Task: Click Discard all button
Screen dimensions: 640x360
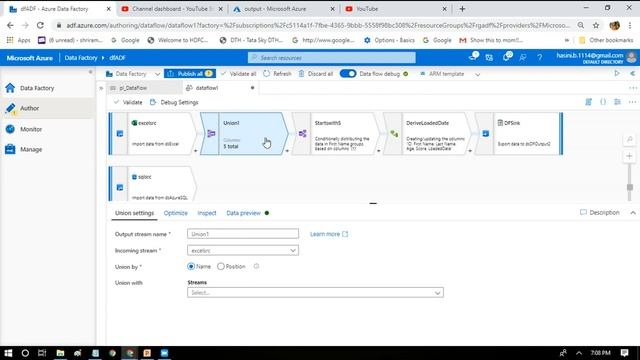Action: pyautogui.click(x=316, y=74)
